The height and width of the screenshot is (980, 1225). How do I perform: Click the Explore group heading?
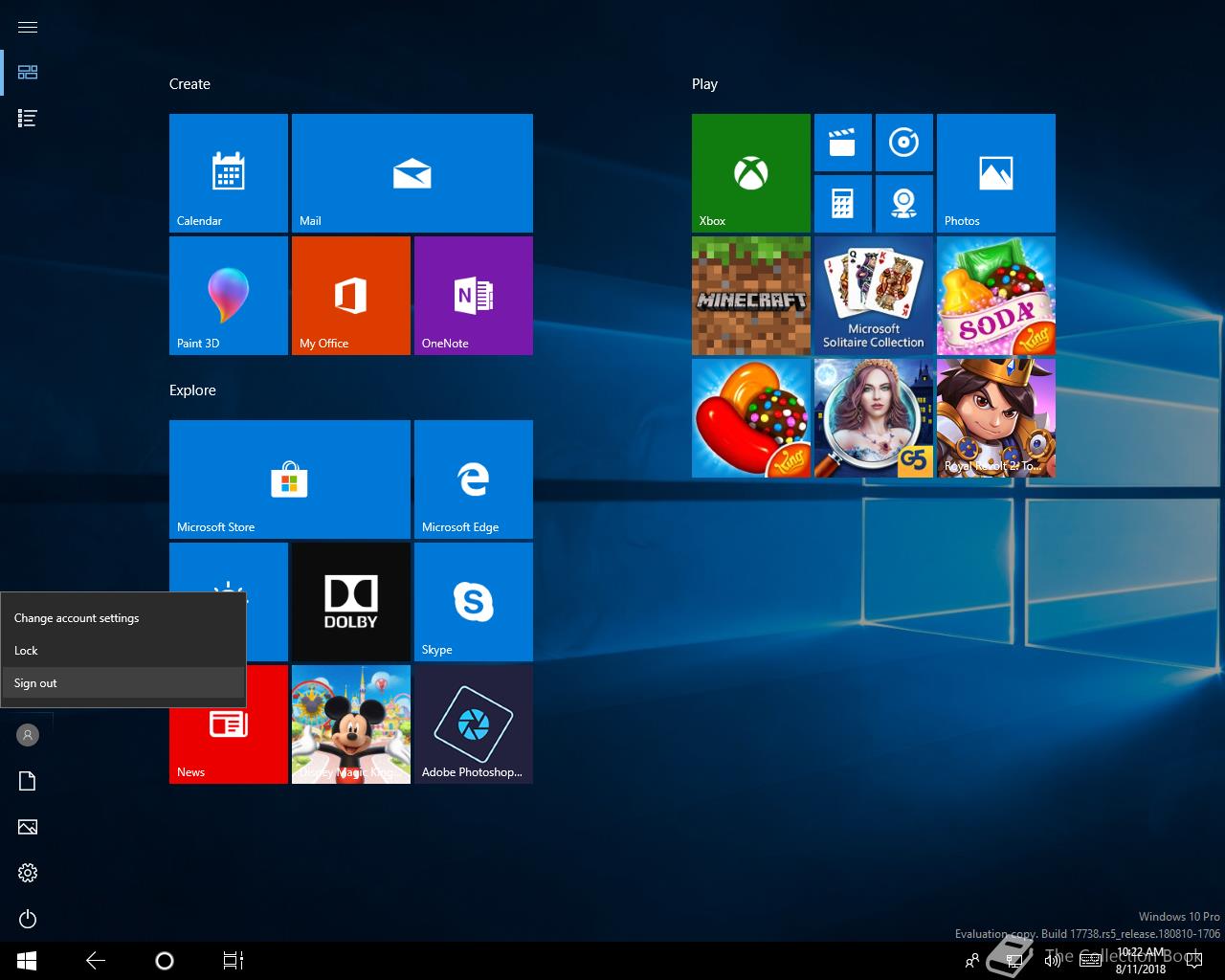tap(192, 390)
